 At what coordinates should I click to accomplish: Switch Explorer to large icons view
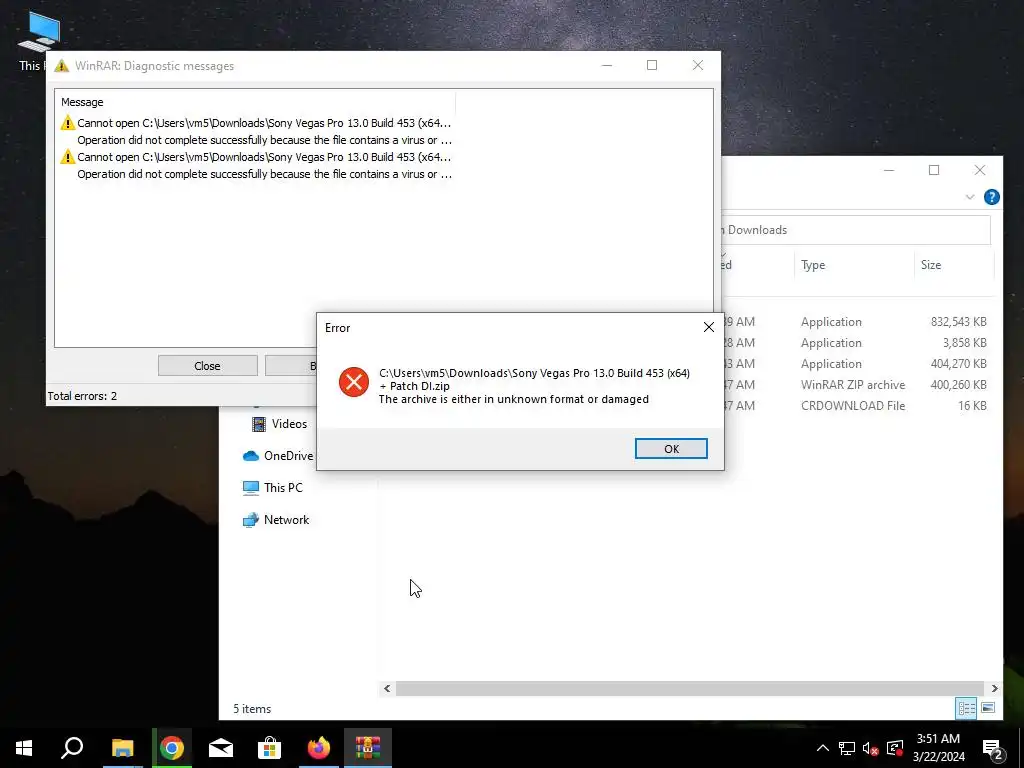tap(988, 708)
